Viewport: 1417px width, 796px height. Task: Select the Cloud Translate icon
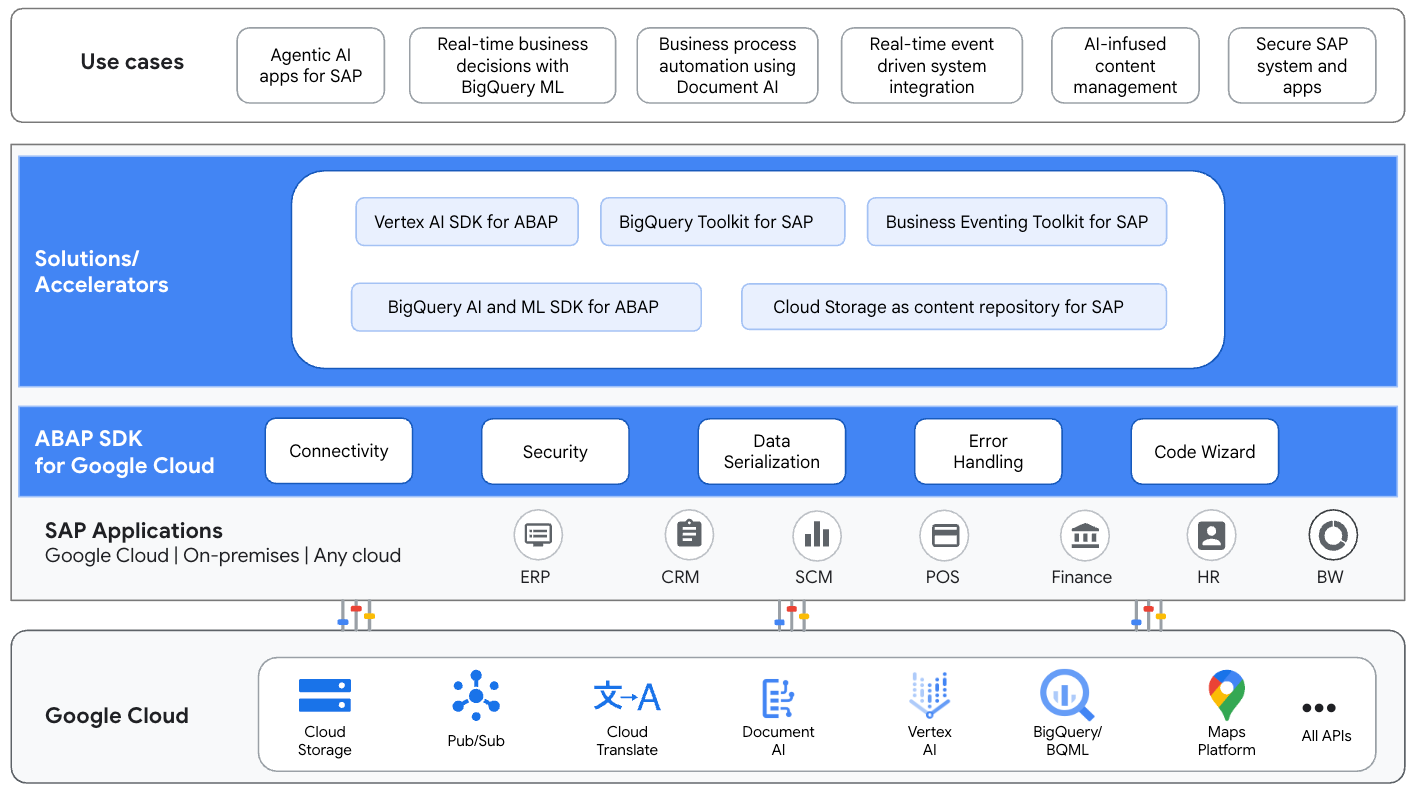[x=626, y=694]
